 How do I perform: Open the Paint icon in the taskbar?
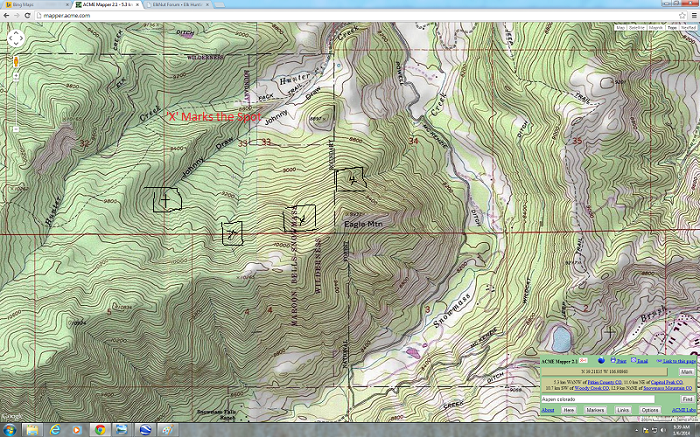click(x=167, y=430)
